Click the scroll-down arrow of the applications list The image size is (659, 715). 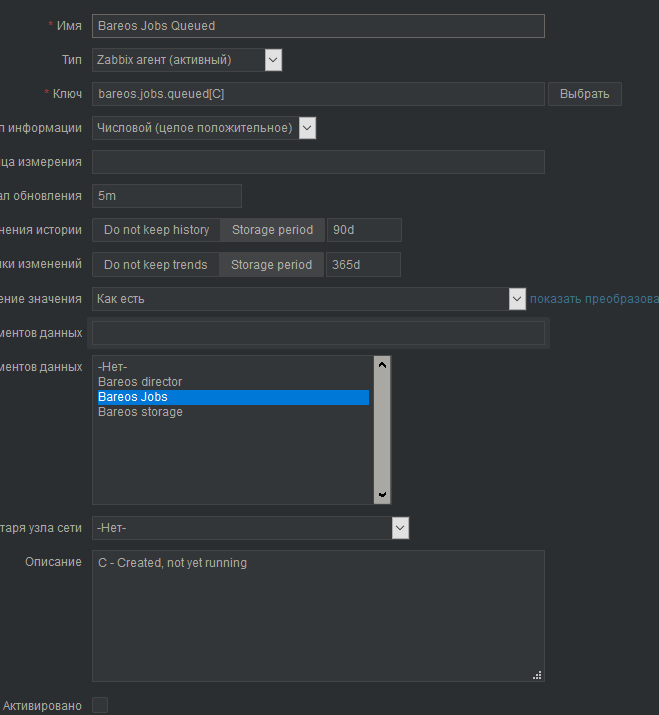coord(382,495)
